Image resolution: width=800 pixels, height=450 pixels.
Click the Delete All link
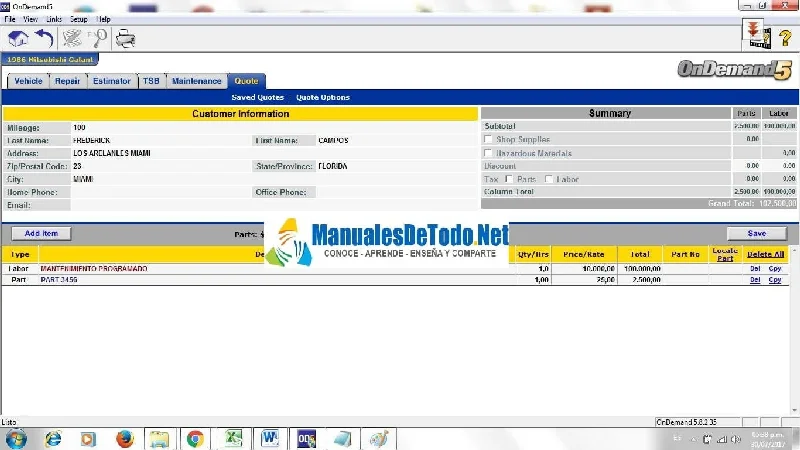click(765, 255)
